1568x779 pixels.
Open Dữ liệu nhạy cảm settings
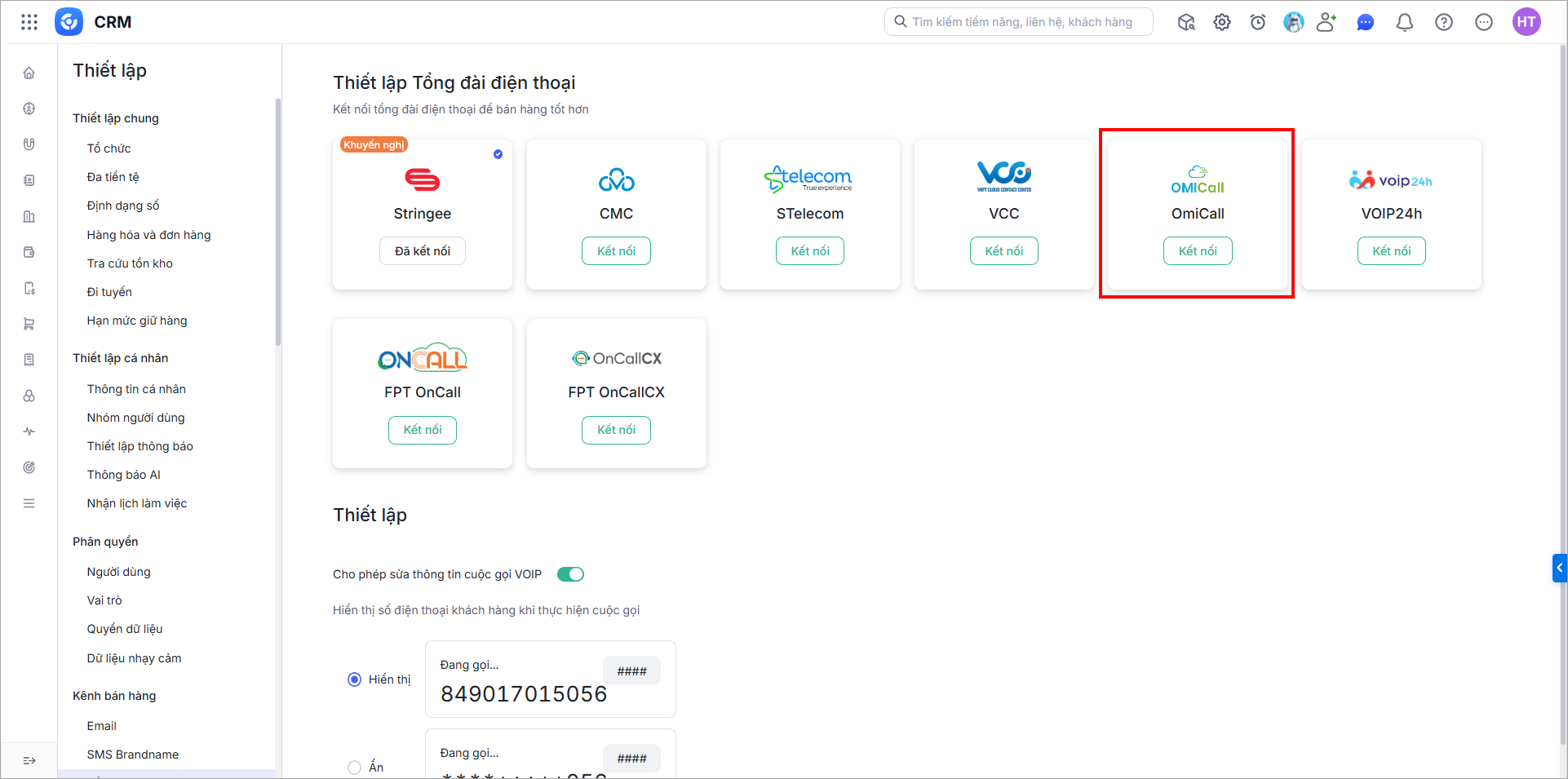pyautogui.click(x=135, y=658)
